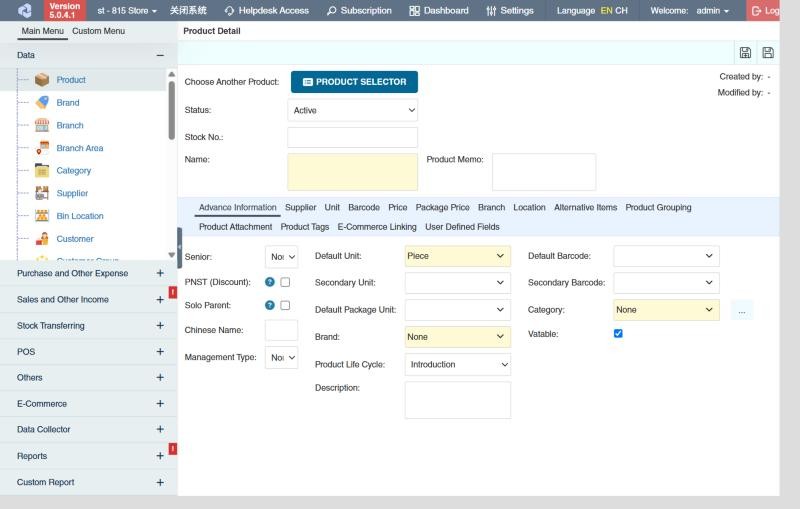
Task: Expand the E-Commerce section
Action: [160, 403]
